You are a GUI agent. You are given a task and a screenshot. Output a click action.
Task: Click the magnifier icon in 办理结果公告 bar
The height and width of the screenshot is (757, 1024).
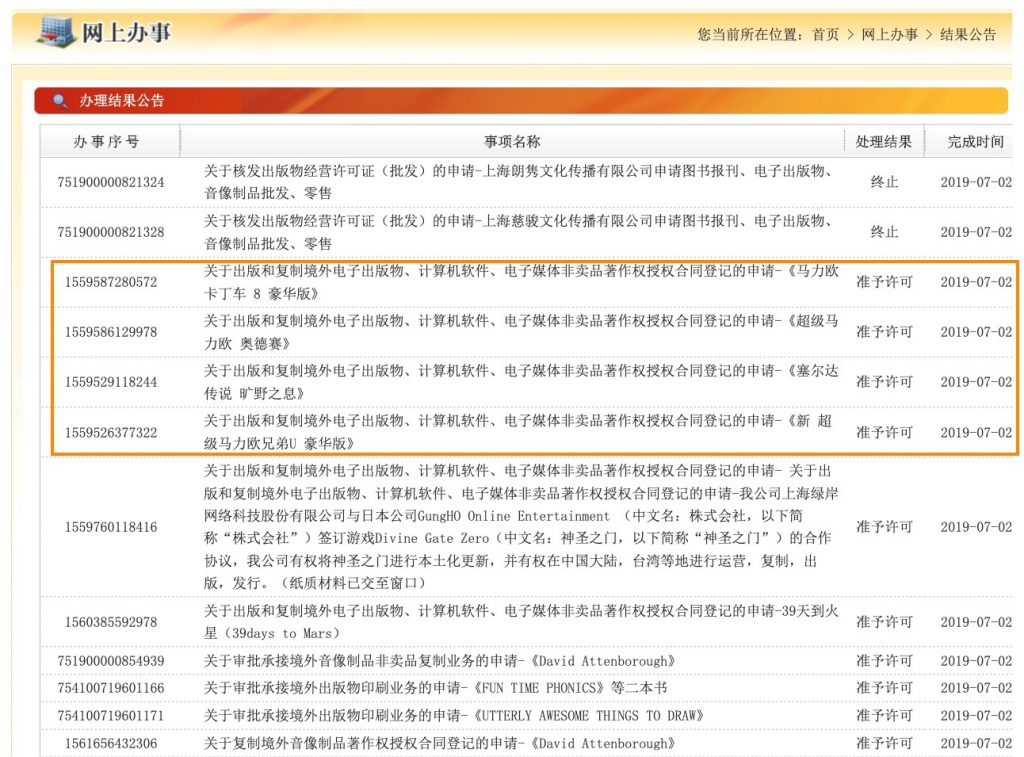60,101
